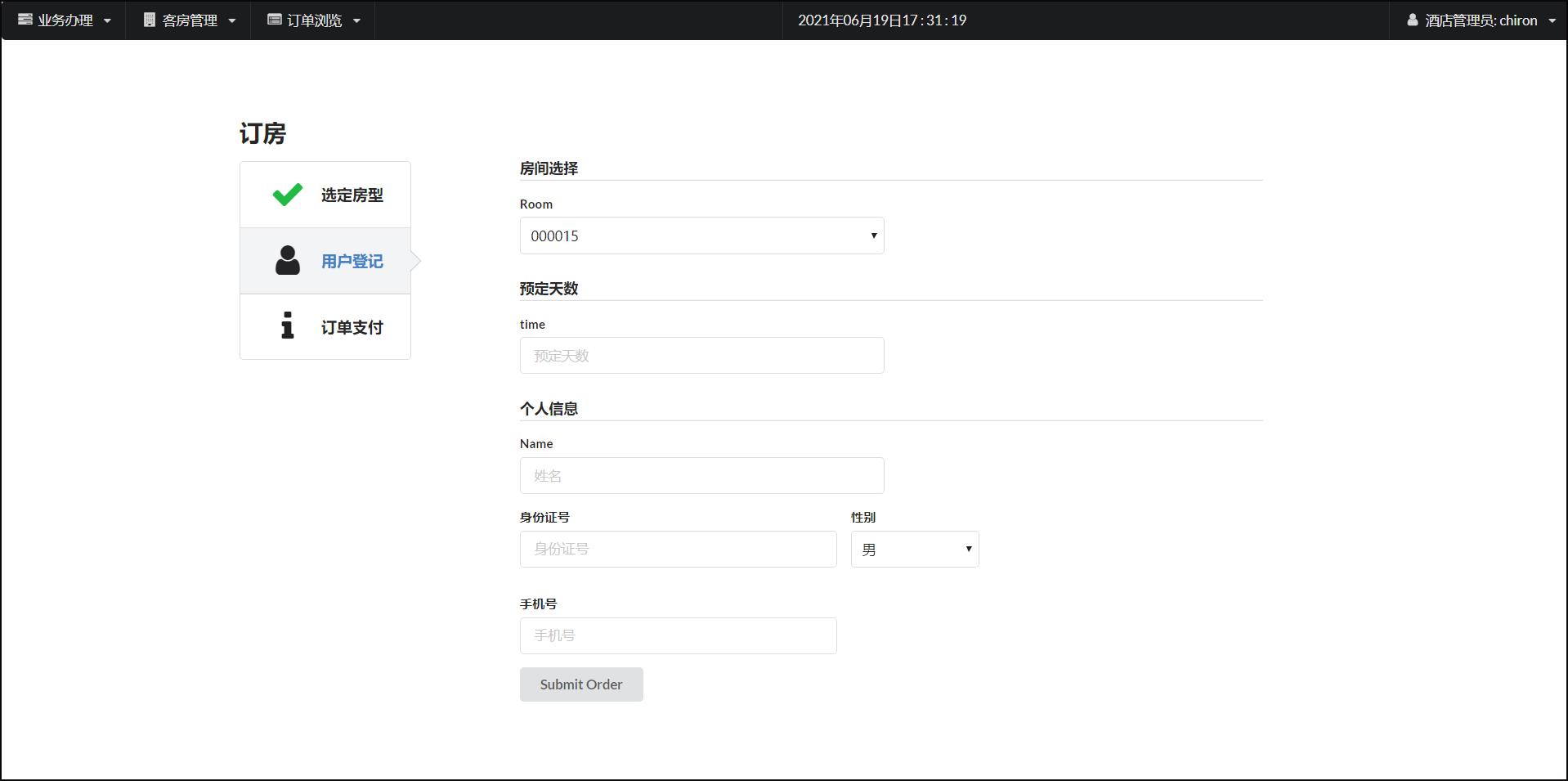Go to the 选定房型 step
Screen dimensions: 1568x781
[x=325, y=195]
